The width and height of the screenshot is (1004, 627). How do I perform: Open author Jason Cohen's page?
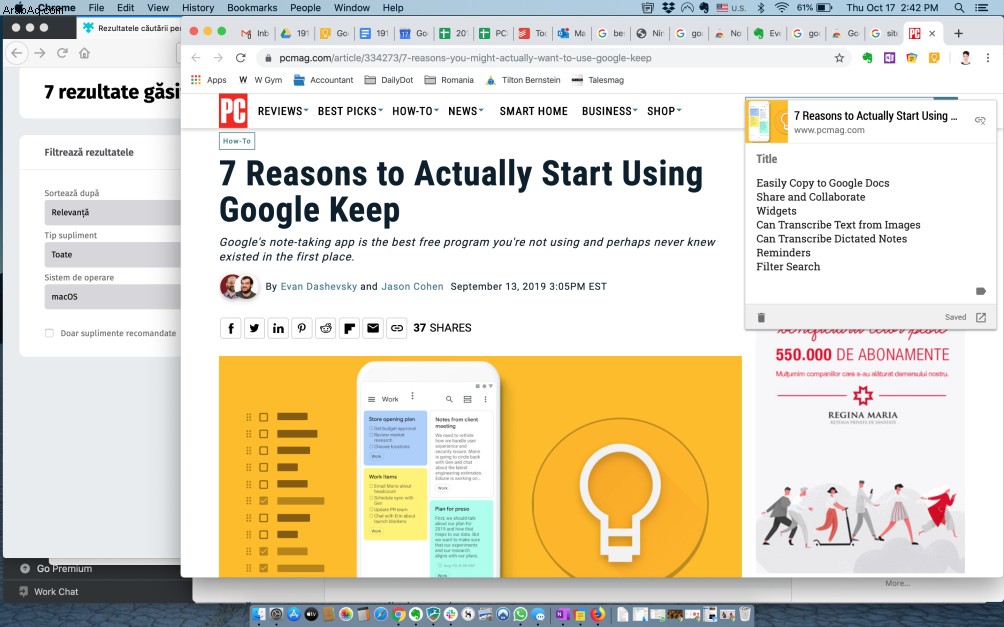412,286
